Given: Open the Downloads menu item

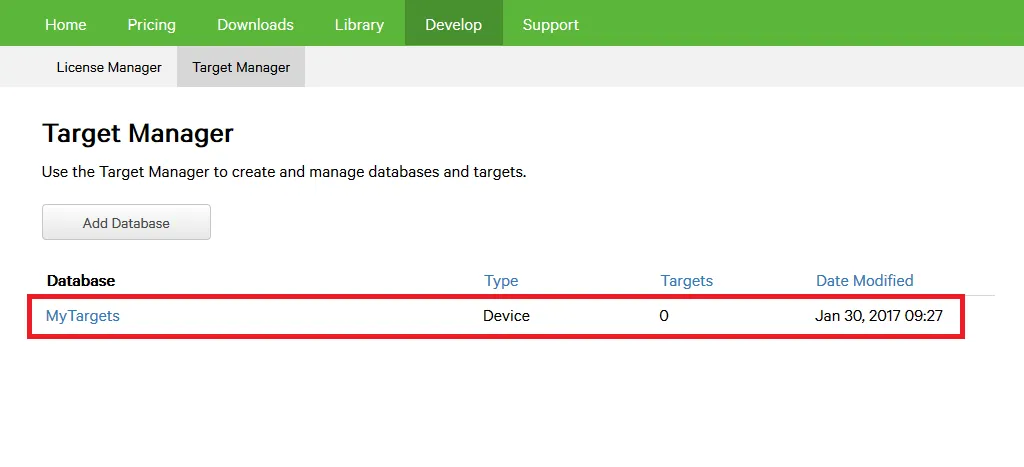Looking at the screenshot, I should pos(255,24).
